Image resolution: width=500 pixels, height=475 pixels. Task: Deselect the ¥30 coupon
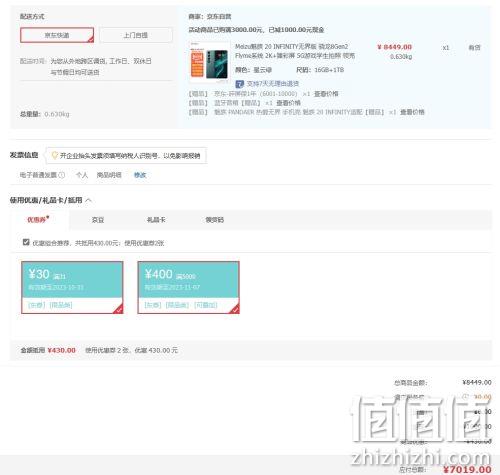(72, 287)
